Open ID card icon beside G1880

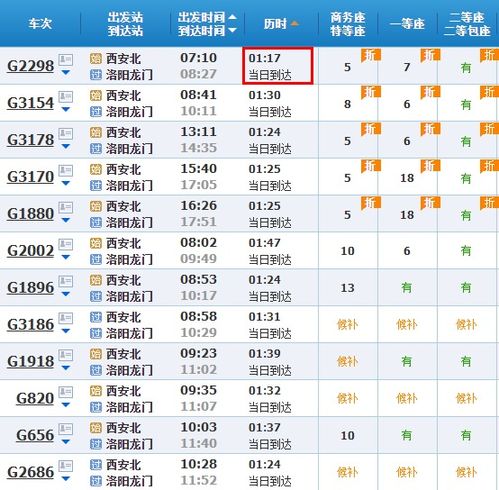[x=66, y=208]
